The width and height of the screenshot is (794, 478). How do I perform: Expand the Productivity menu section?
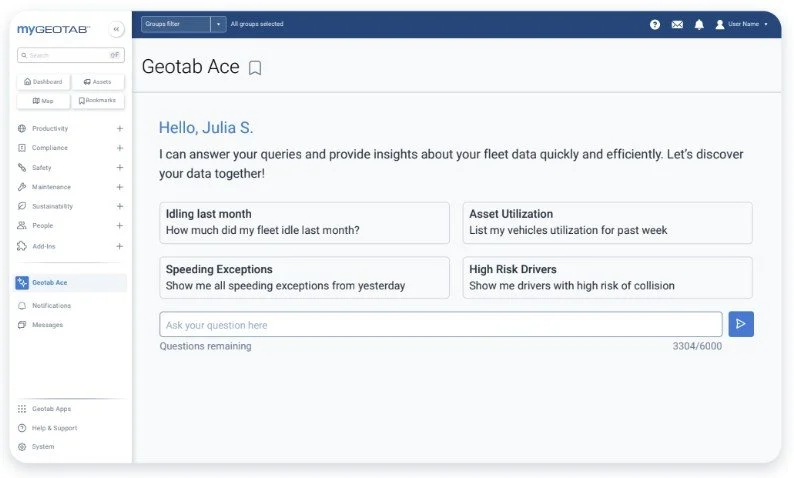(119, 129)
